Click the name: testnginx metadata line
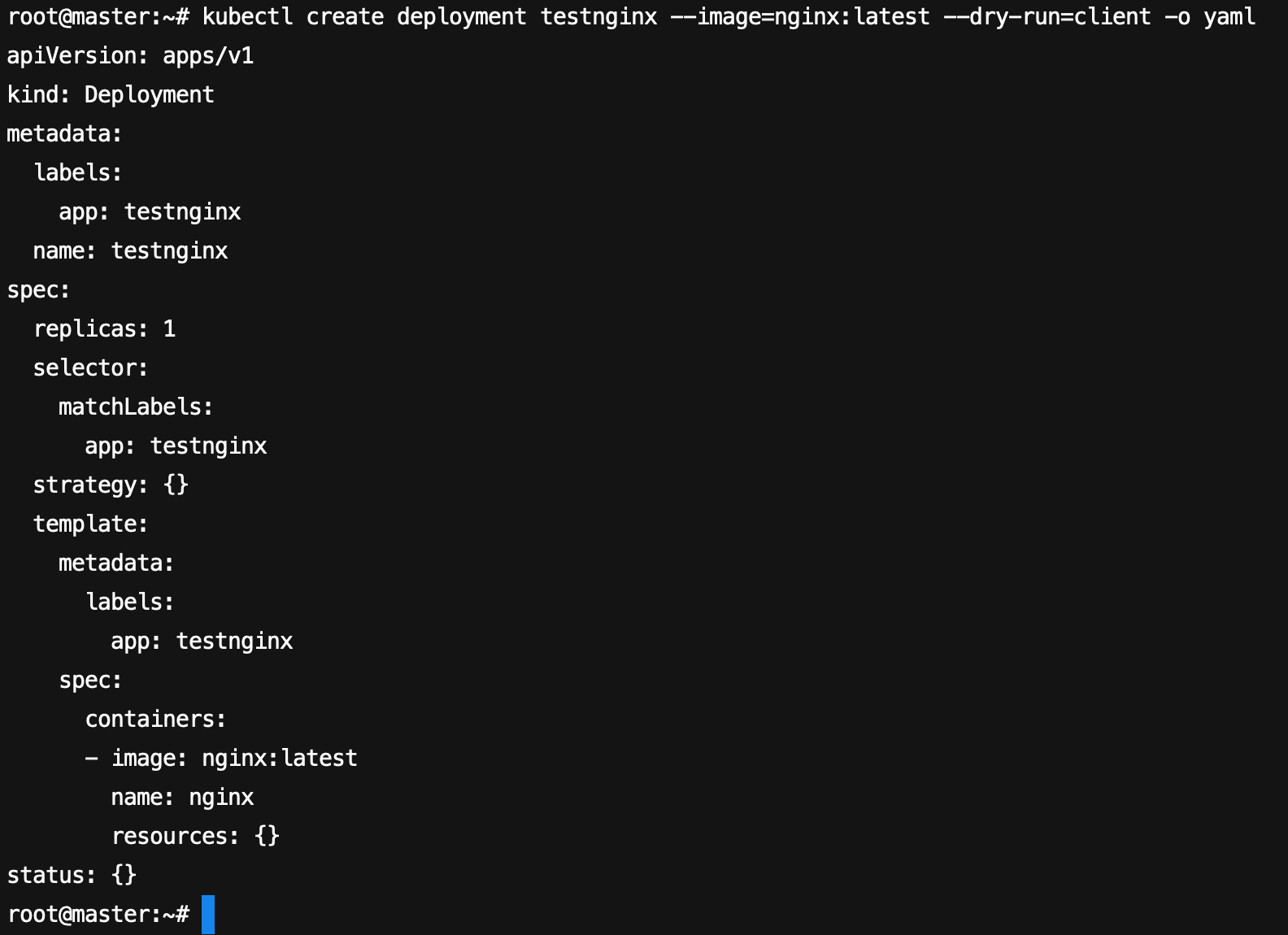Viewport: 1288px width, 935px height. (130, 251)
